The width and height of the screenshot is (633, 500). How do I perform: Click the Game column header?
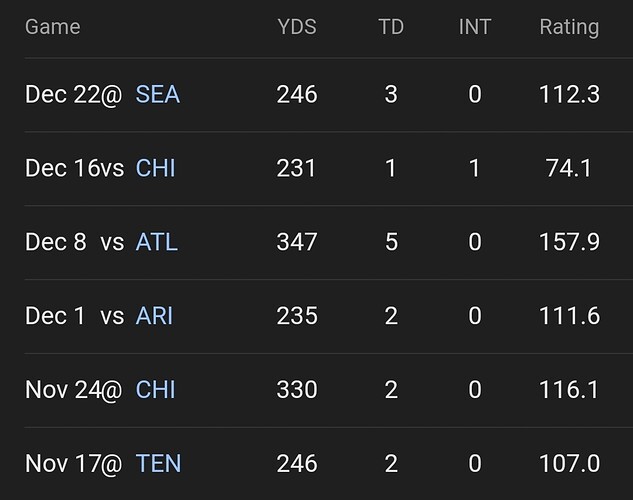click(x=52, y=27)
